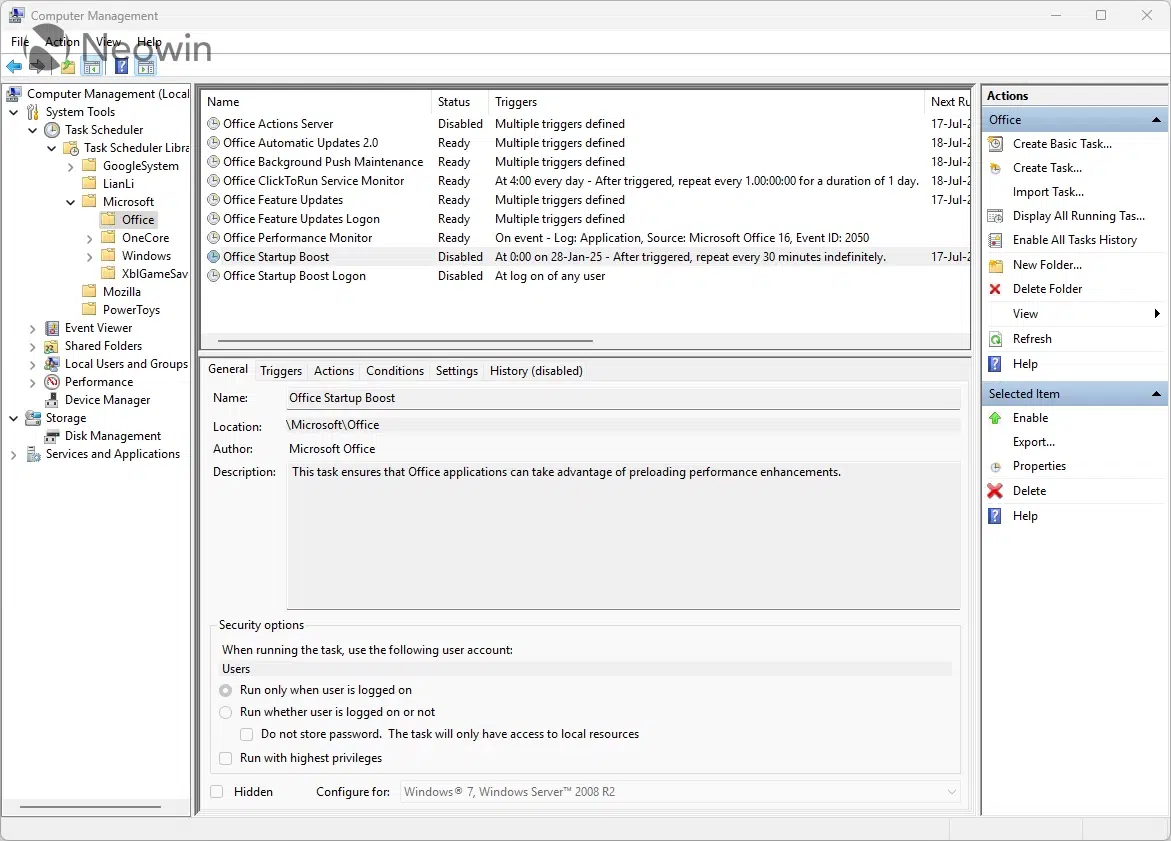Click the Office Actions Server clock icon
1171x841 pixels.
(214, 124)
